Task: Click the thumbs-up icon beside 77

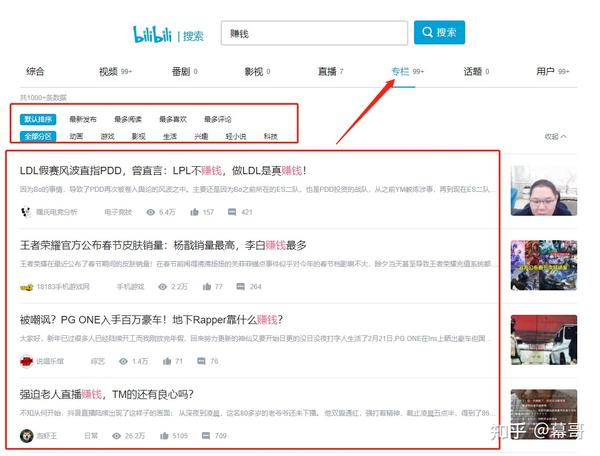Action: tap(207, 286)
